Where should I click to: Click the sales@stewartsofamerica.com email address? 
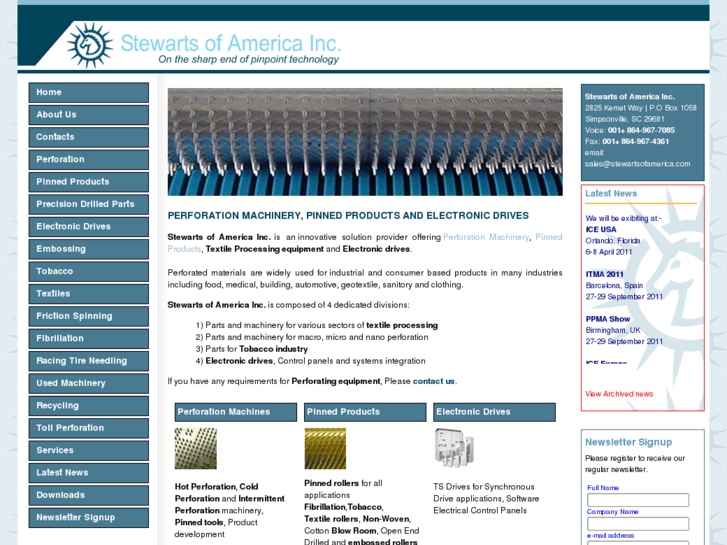click(x=638, y=164)
